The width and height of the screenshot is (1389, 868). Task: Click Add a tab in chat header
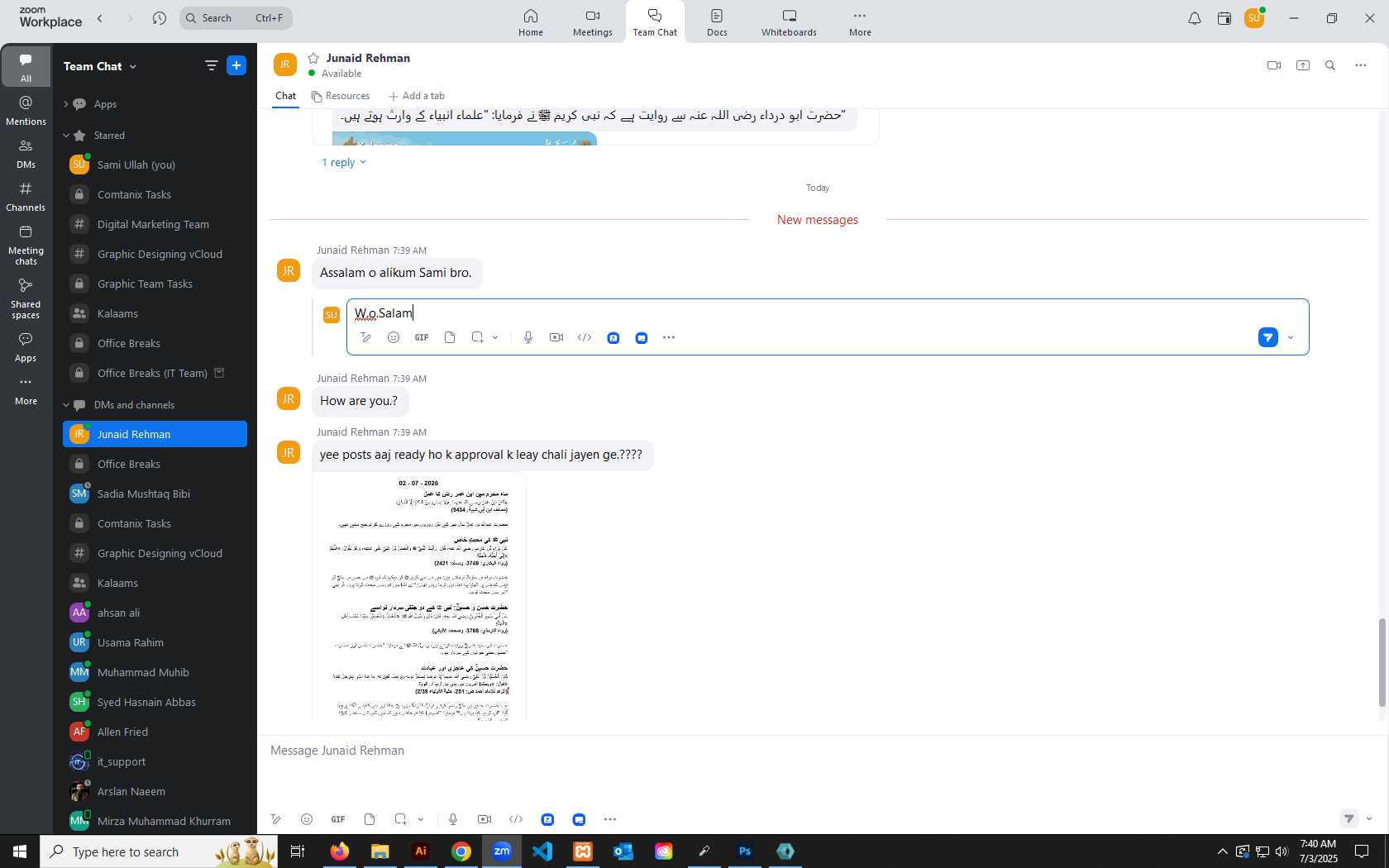417,96
